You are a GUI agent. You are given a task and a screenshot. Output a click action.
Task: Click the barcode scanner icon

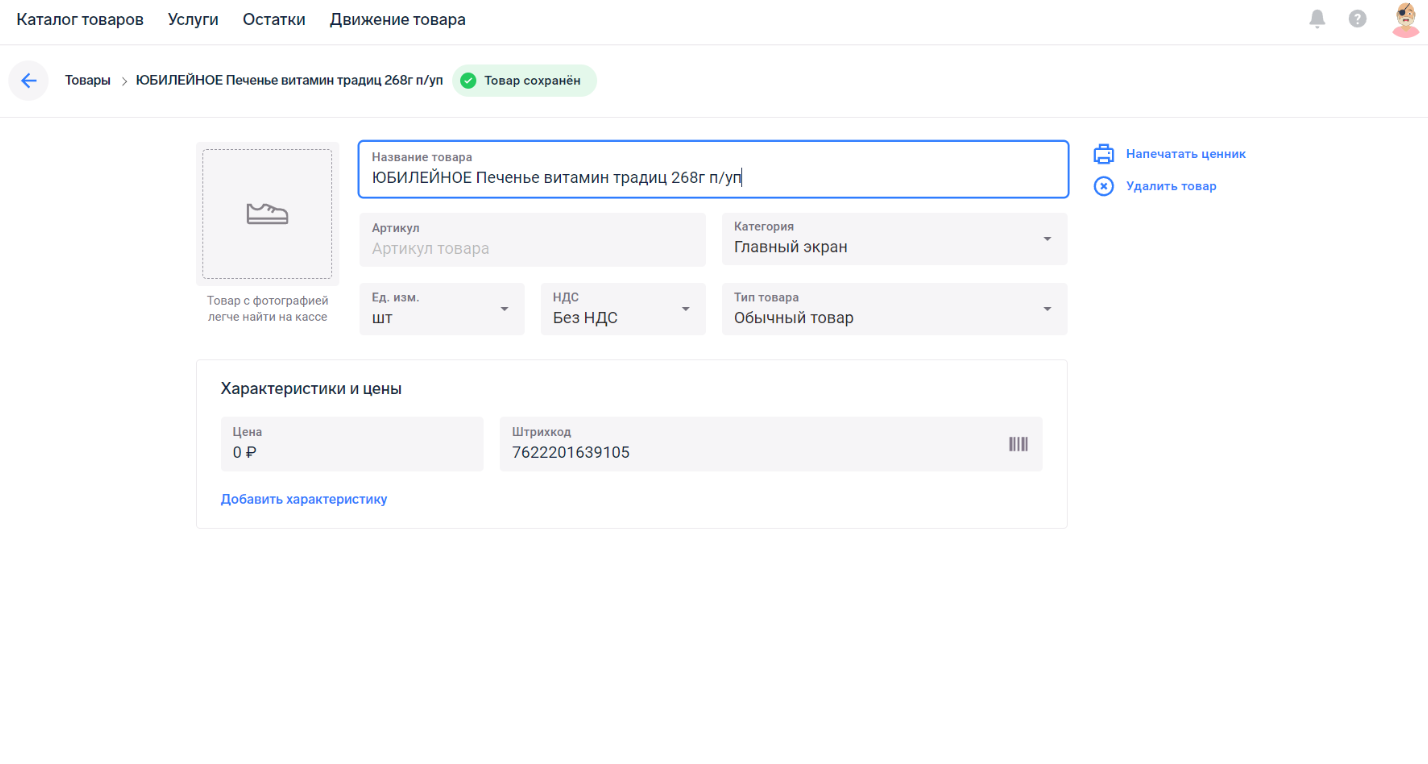coord(1018,444)
